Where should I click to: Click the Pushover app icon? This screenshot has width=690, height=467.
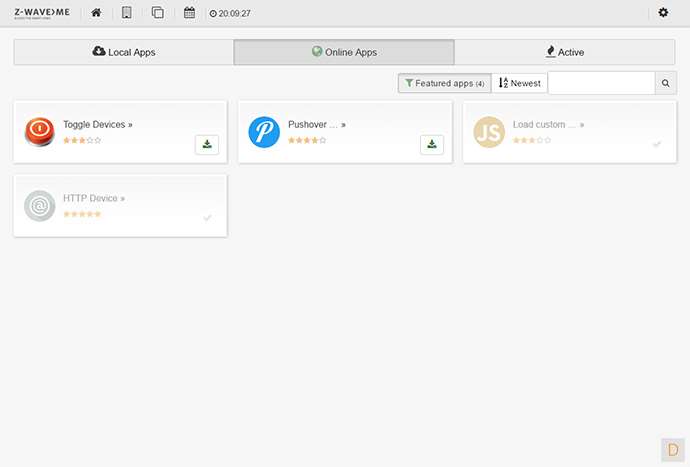click(264, 132)
